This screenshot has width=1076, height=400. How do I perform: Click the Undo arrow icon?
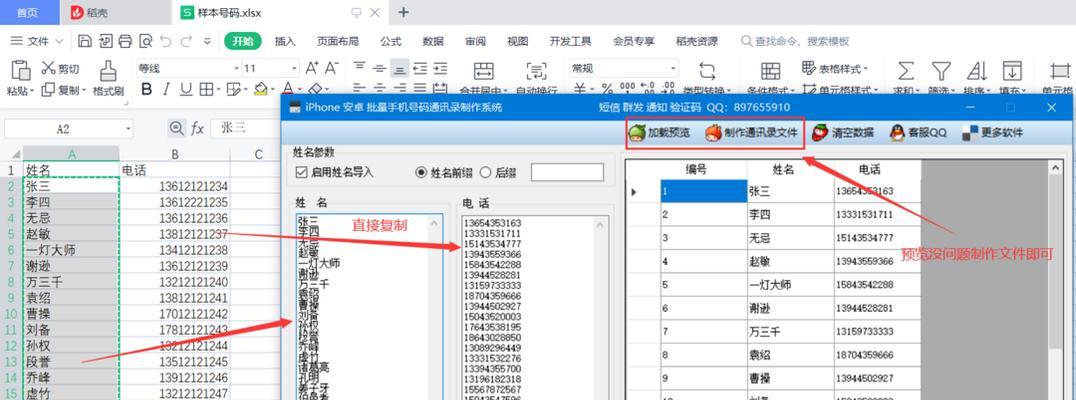[x=165, y=41]
